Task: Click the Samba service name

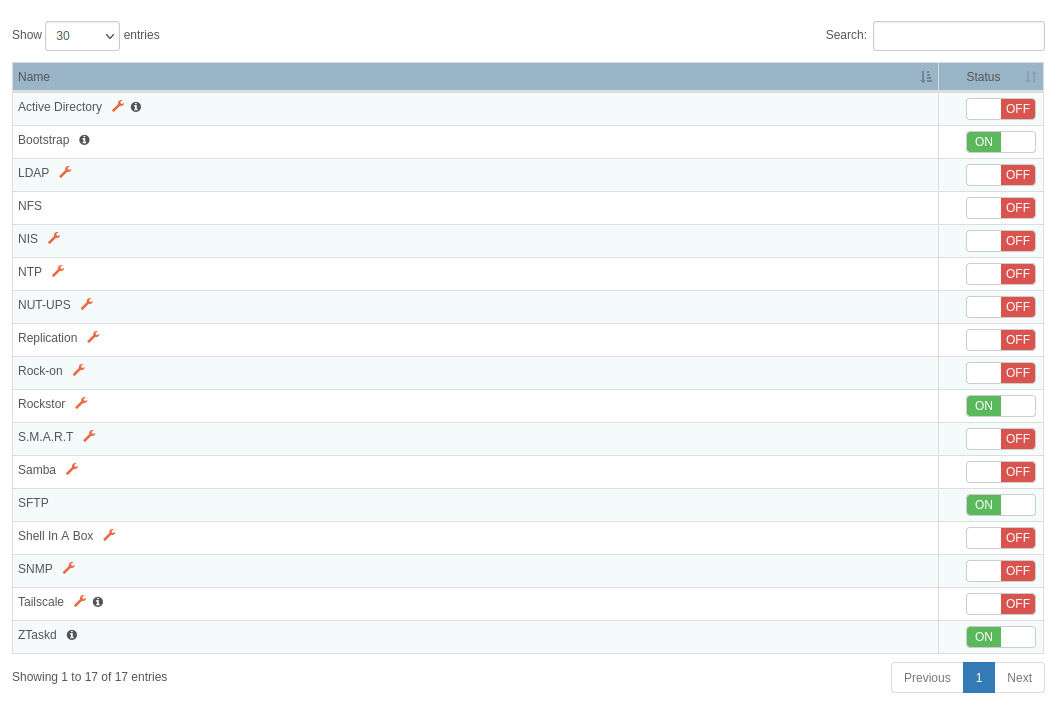Action: point(37,470)
